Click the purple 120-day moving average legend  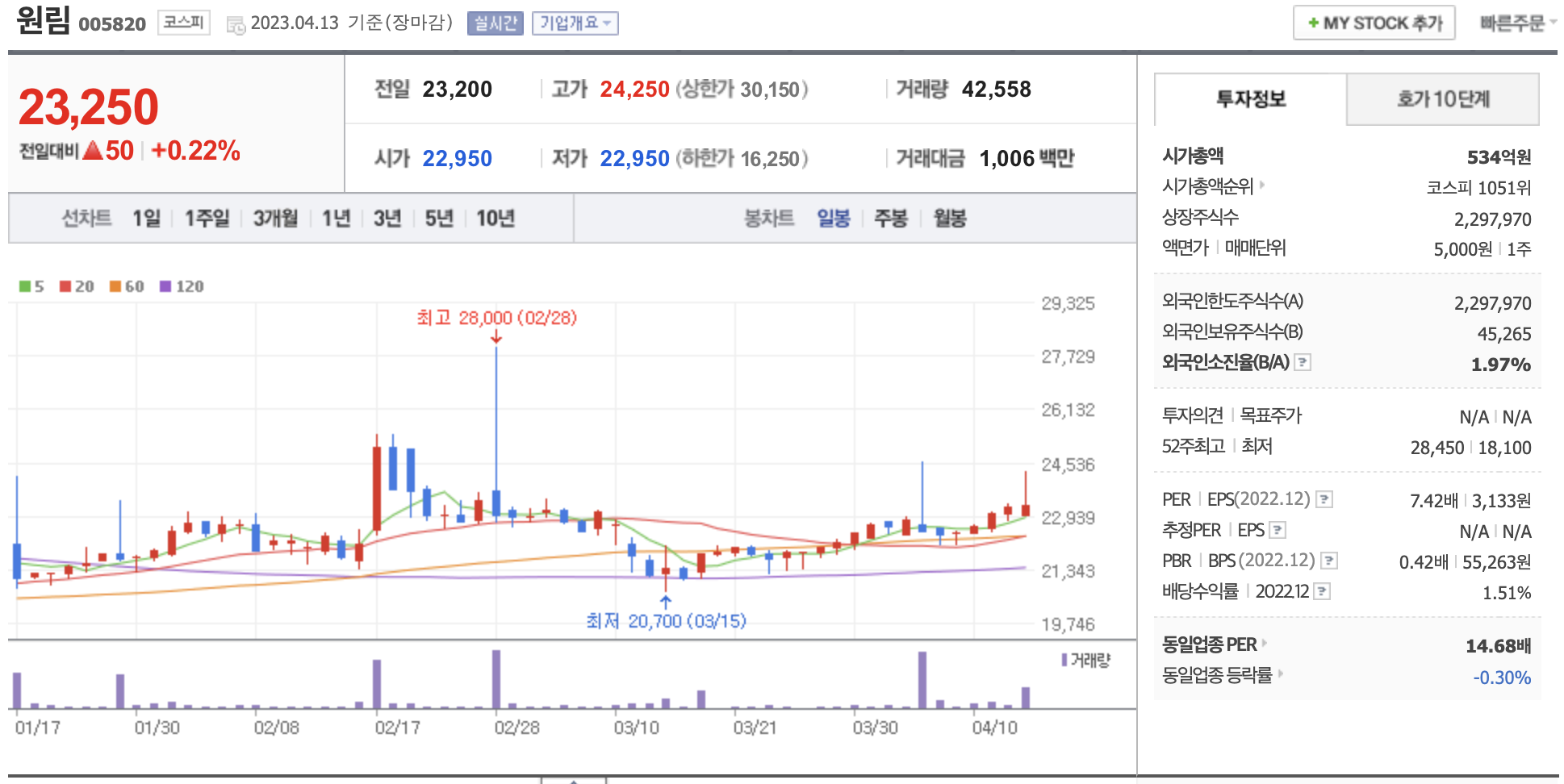point(182,286)
